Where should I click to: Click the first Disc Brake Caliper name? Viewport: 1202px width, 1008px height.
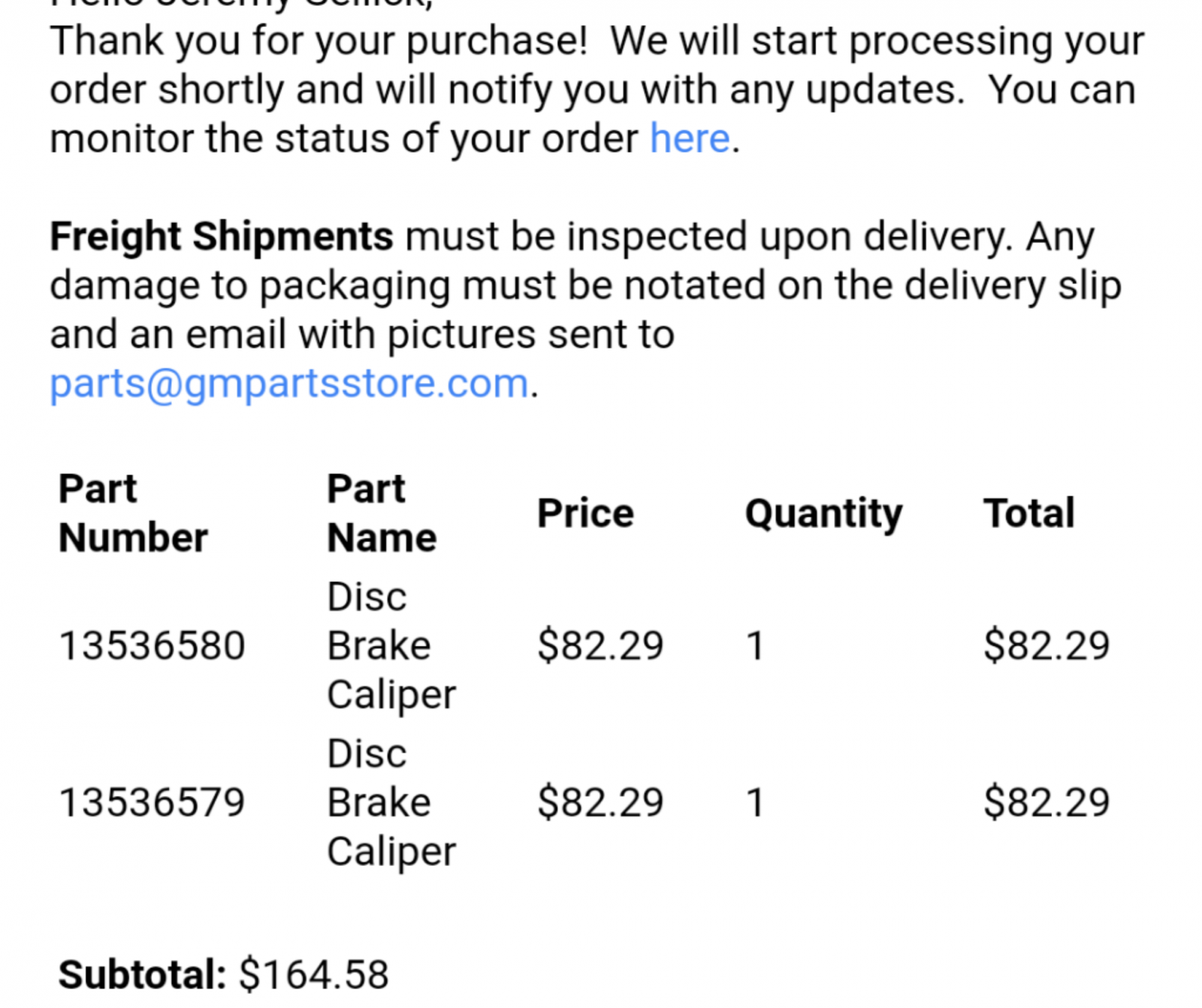(x=391, y=646)
